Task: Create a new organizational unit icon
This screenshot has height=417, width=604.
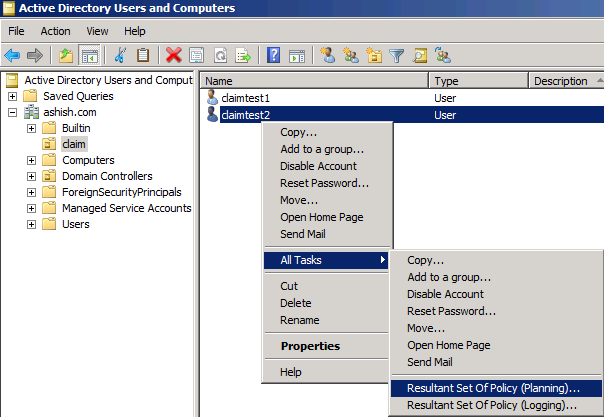Action: (374, 55)
